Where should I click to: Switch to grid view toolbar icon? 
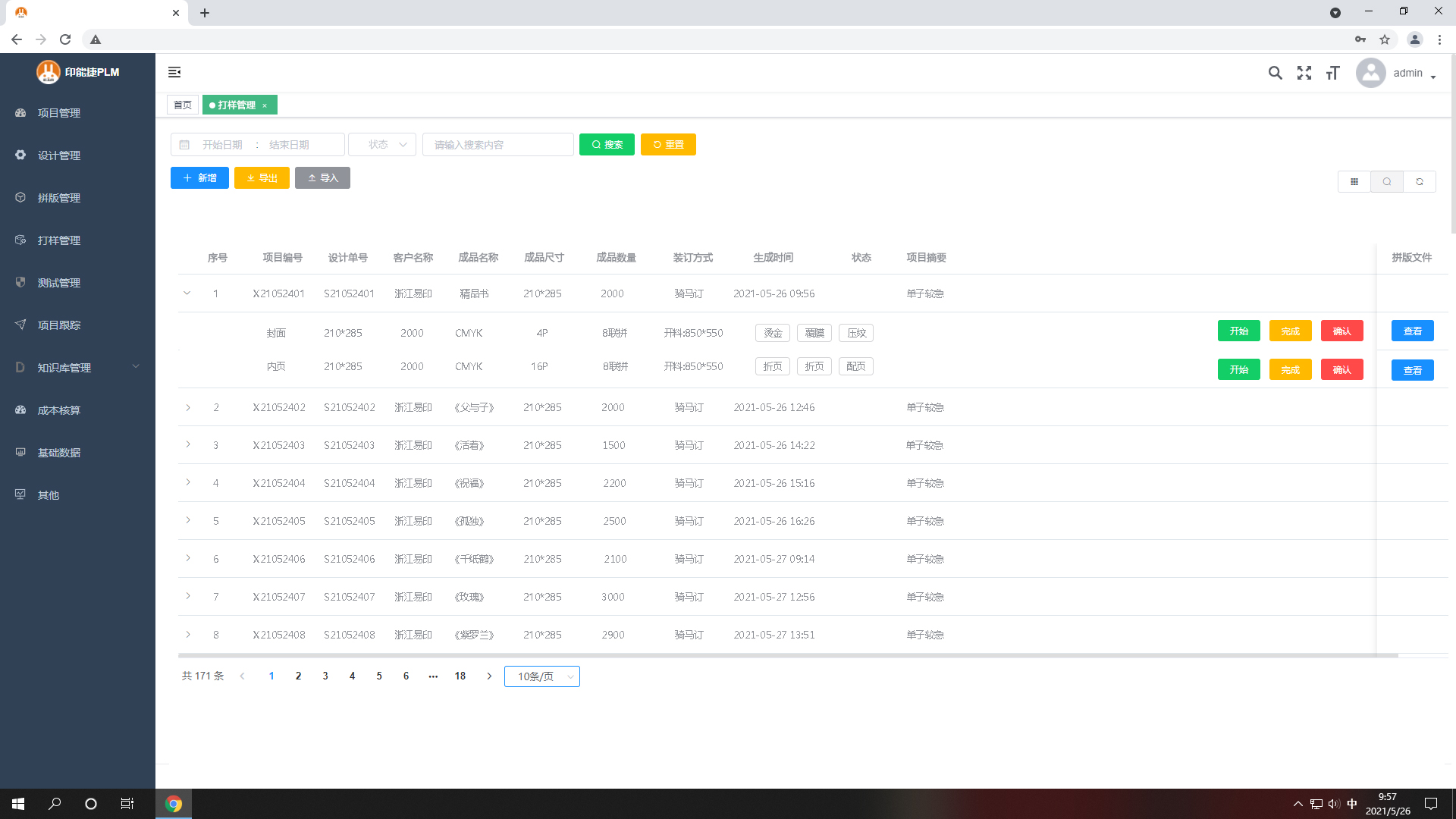click(1354, 182)
